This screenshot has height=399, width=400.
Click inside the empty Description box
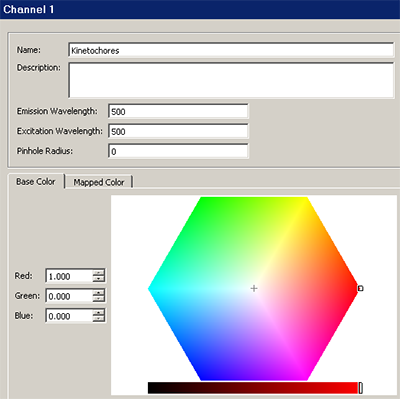tap(231, 80)
